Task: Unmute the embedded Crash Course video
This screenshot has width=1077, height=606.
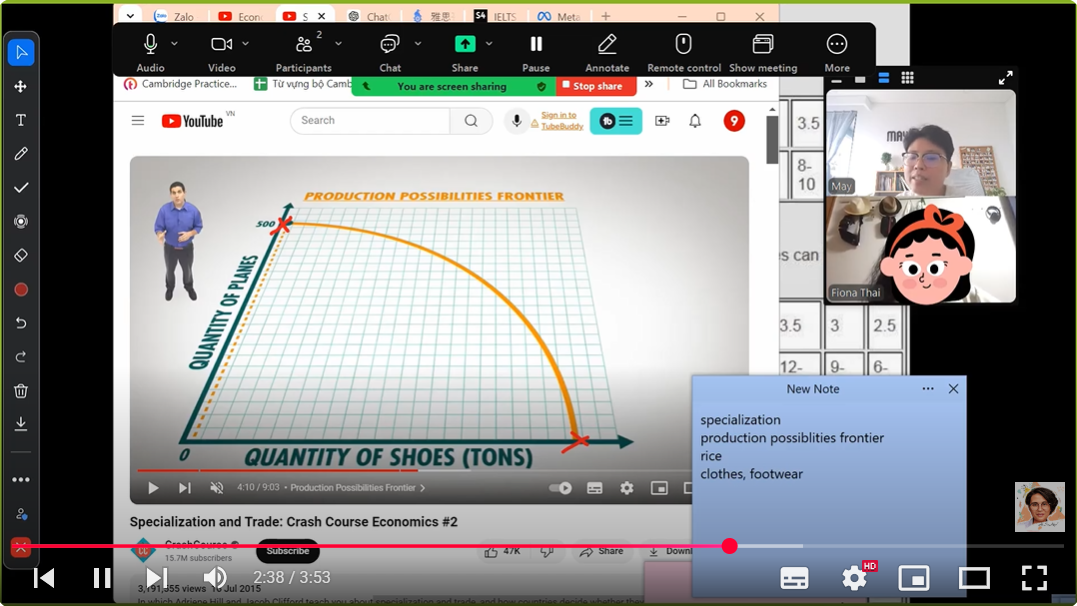Action: pos(216,488)
